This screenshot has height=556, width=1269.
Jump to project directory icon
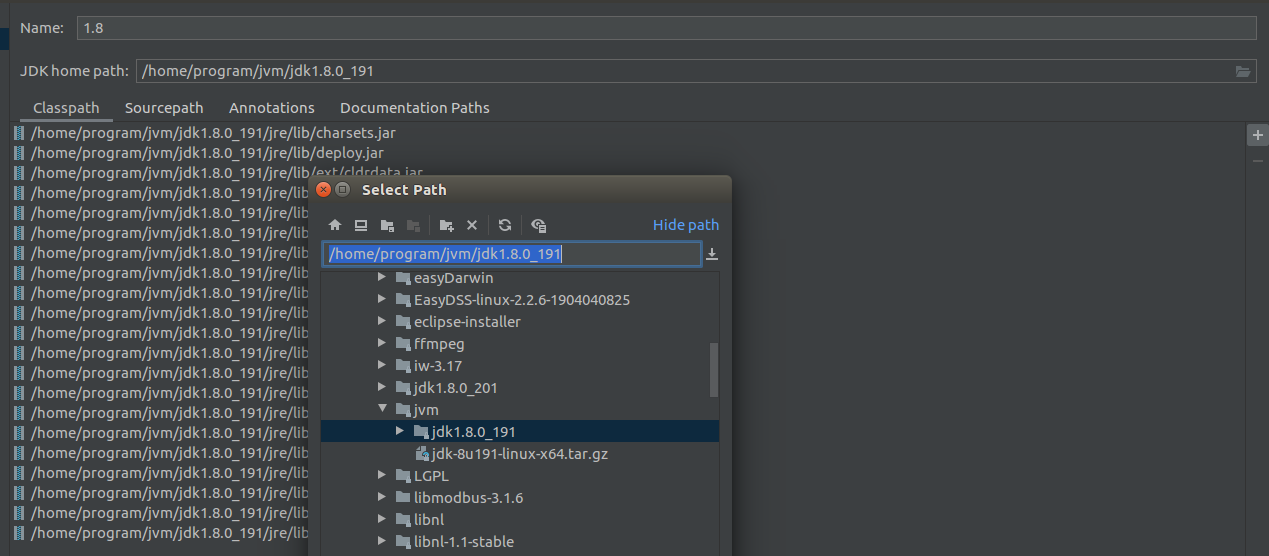coord(387,226)
